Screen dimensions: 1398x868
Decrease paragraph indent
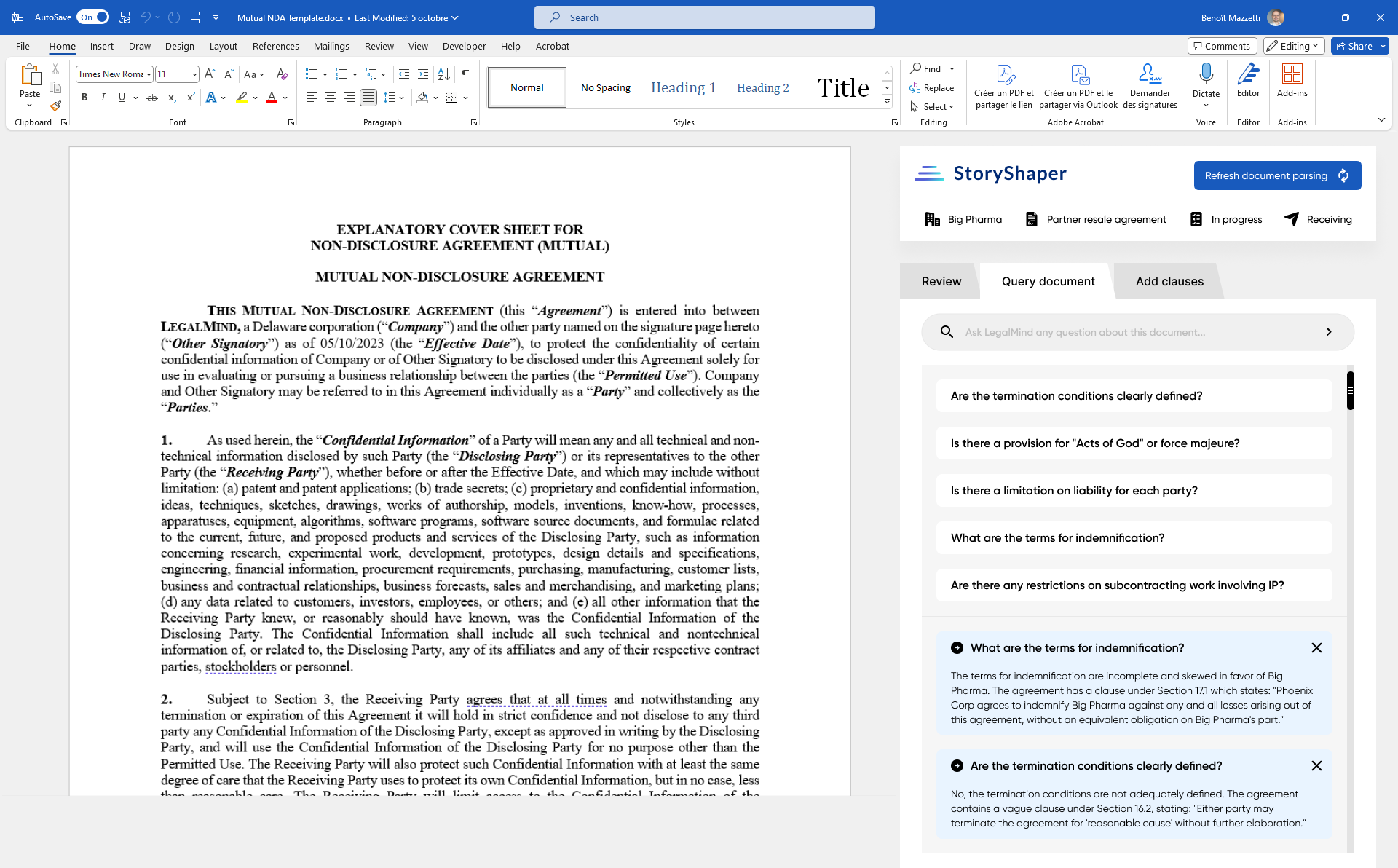coord(404,74)
